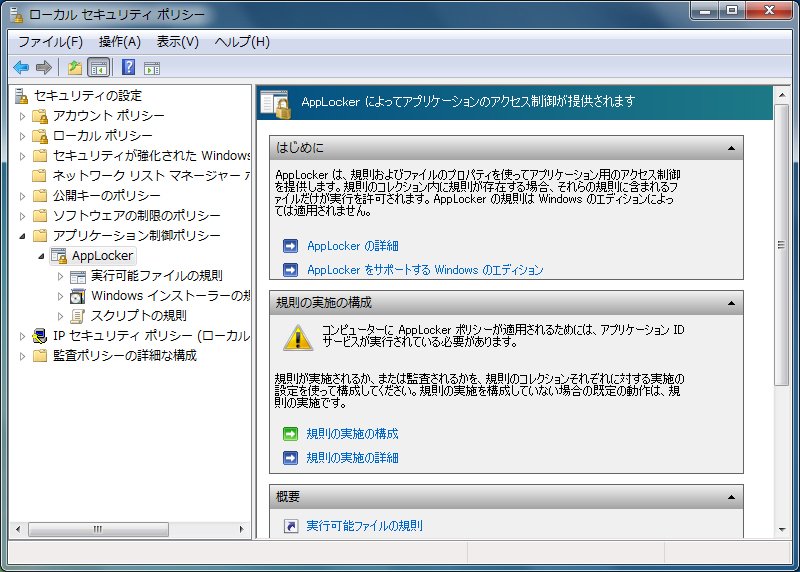Expand the アカウント ポリシー node
Image resolution: width=800 pixels, height=572 pixels.
coord(22,116)
